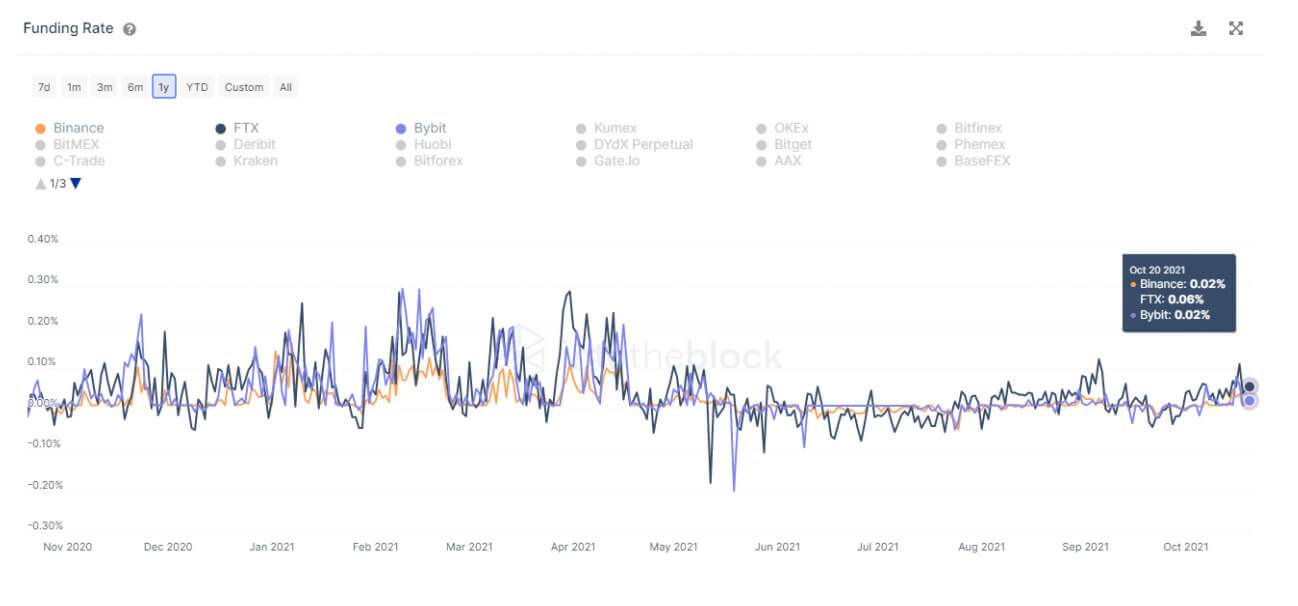1298x606 pixels.
Task: Select the 7d time range button
Action: click(x=43, y=87)
